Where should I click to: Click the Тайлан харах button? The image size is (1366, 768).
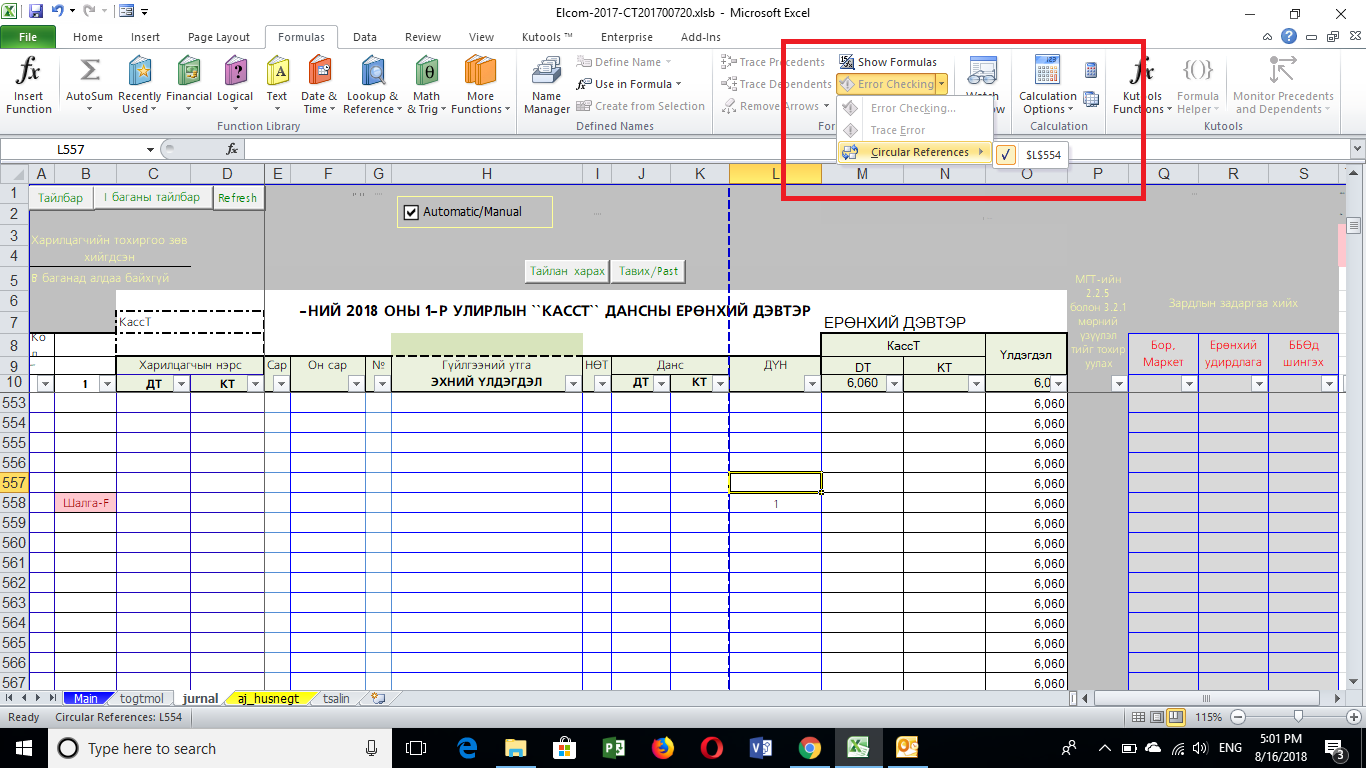(x=567, y=271)
